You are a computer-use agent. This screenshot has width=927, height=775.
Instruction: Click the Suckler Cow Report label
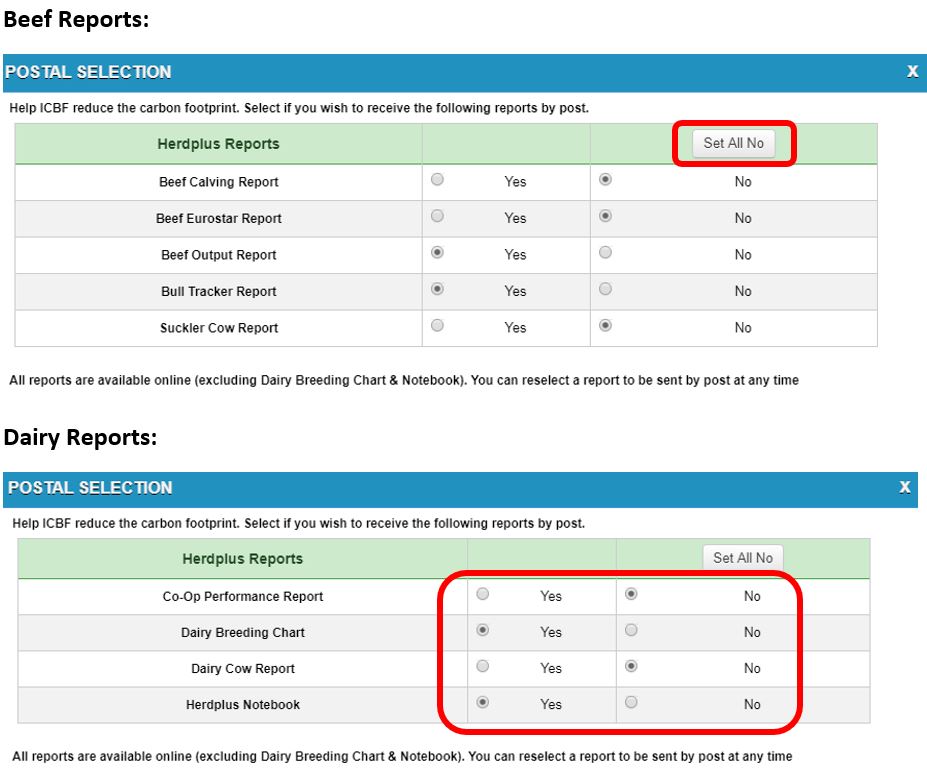219,328
